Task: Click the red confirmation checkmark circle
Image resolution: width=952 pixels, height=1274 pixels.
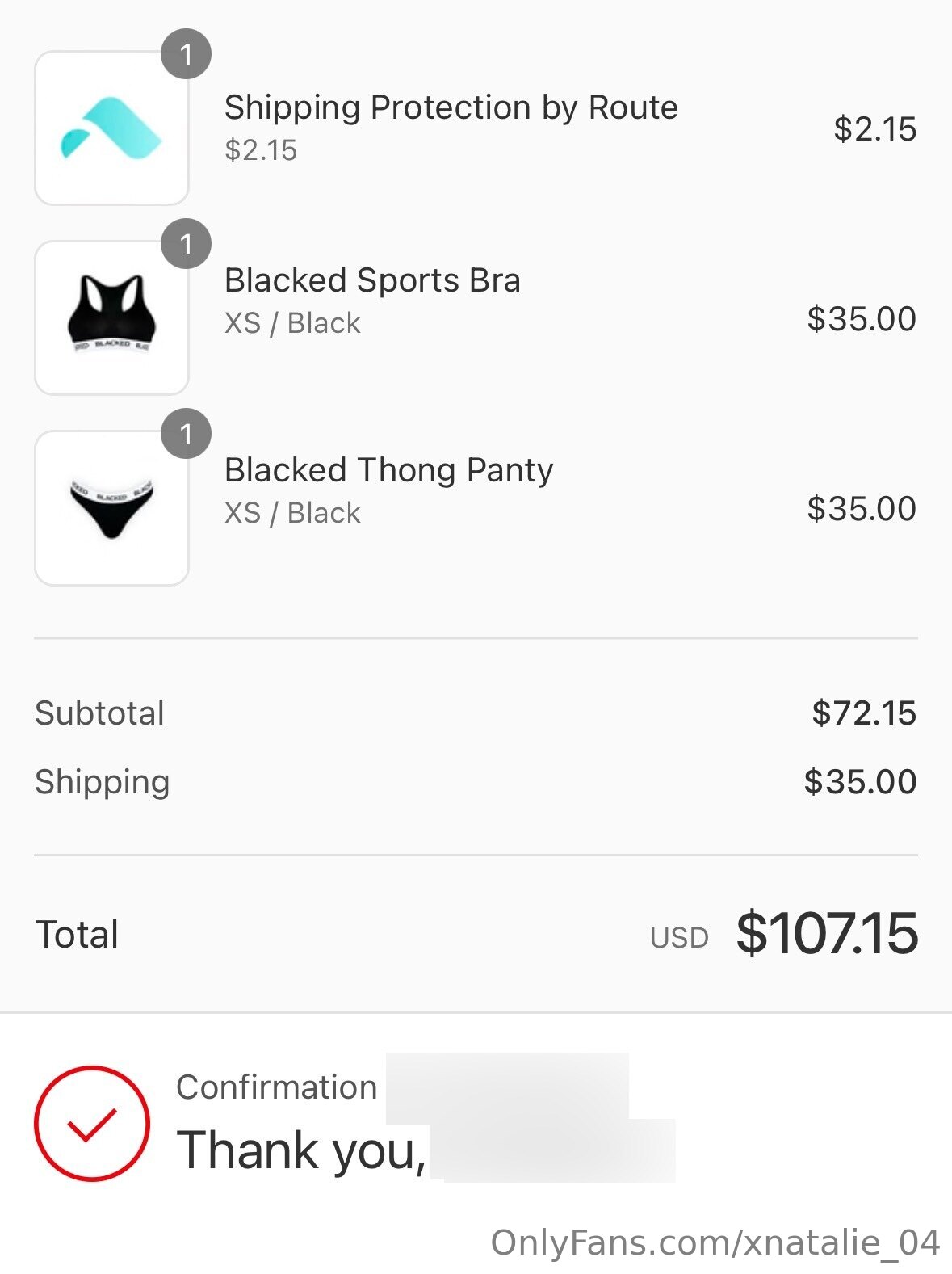Action: tap(92, 1123)
